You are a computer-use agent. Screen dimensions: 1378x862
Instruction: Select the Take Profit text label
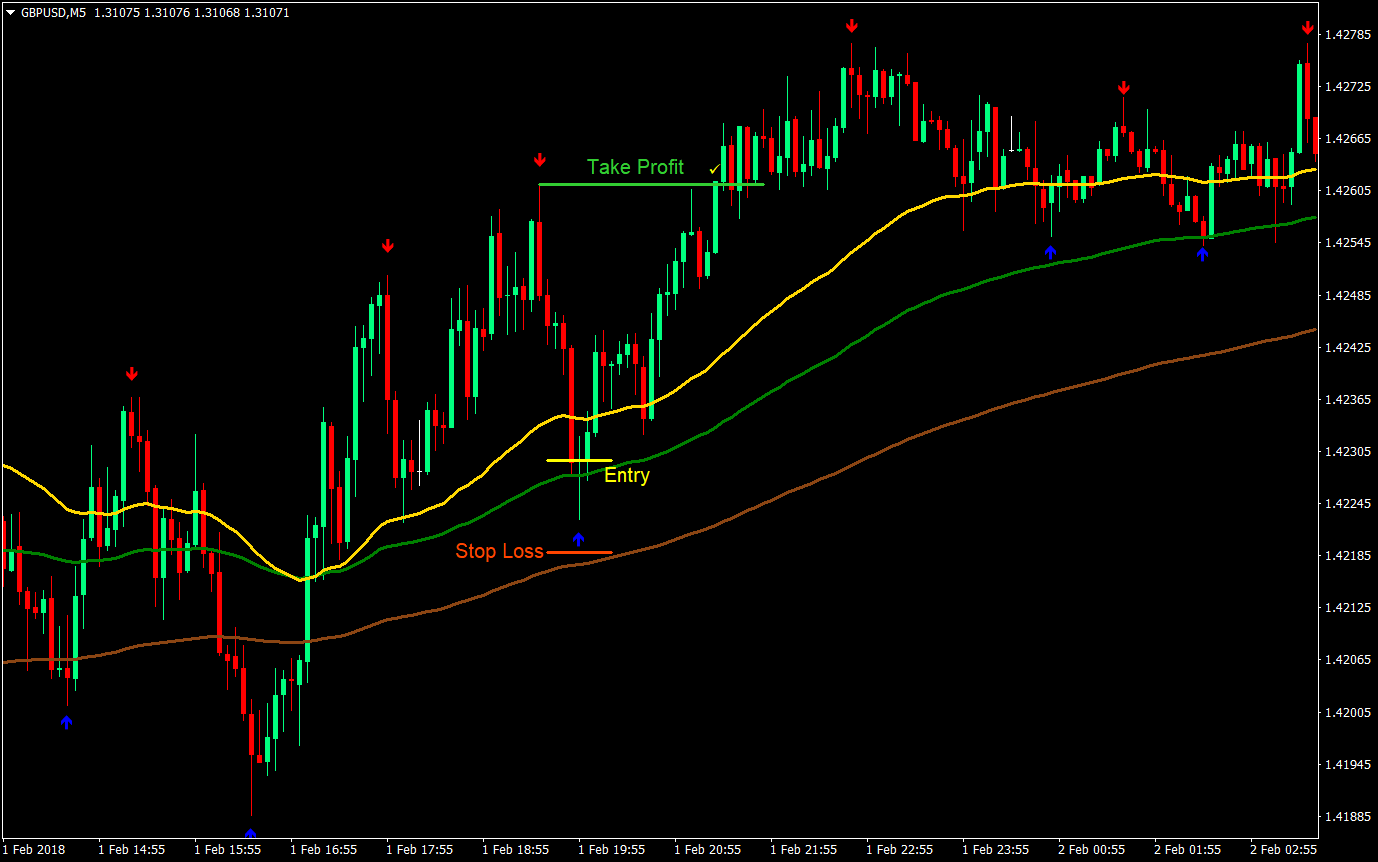[635, 167]
